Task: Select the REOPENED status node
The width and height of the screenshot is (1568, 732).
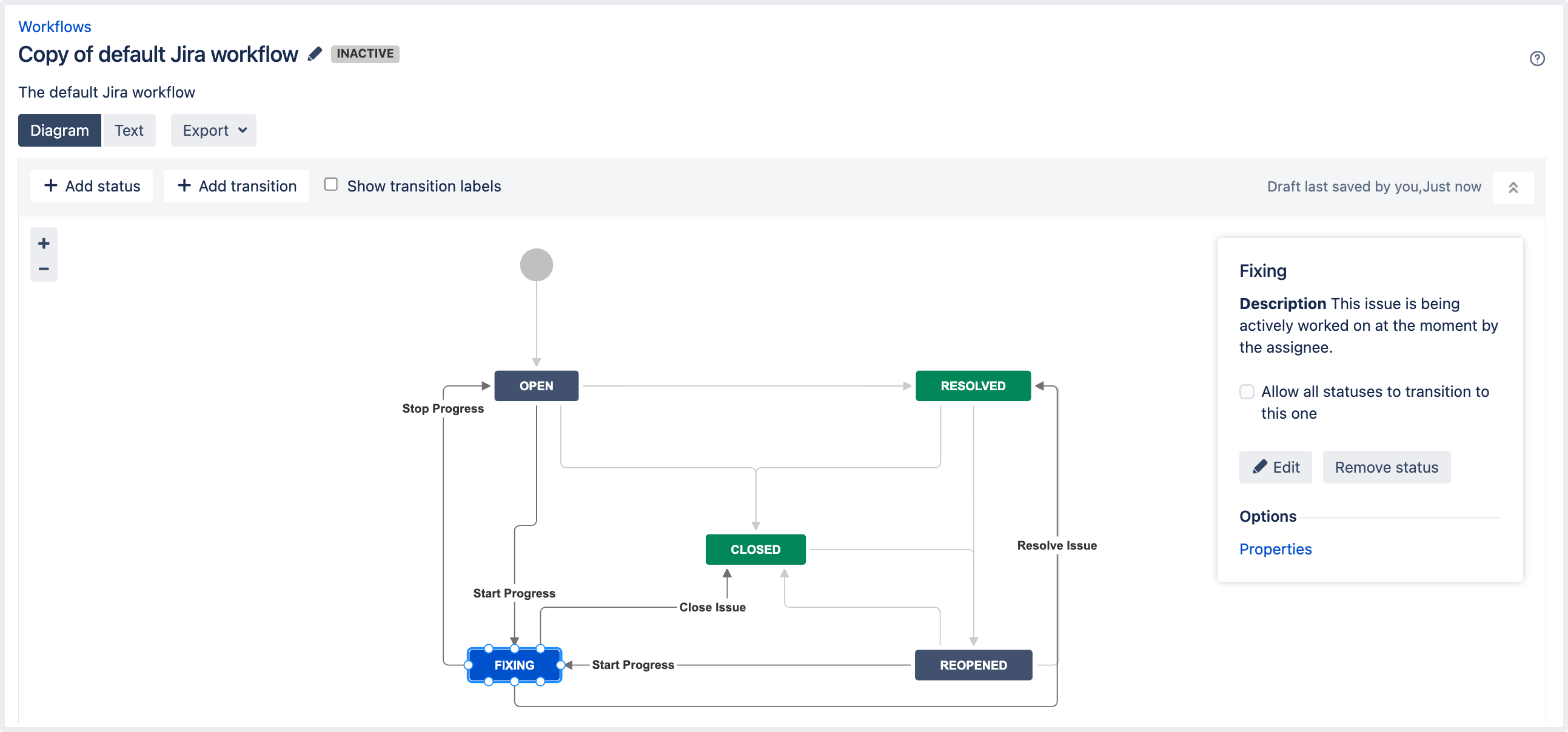Action: 973,665
